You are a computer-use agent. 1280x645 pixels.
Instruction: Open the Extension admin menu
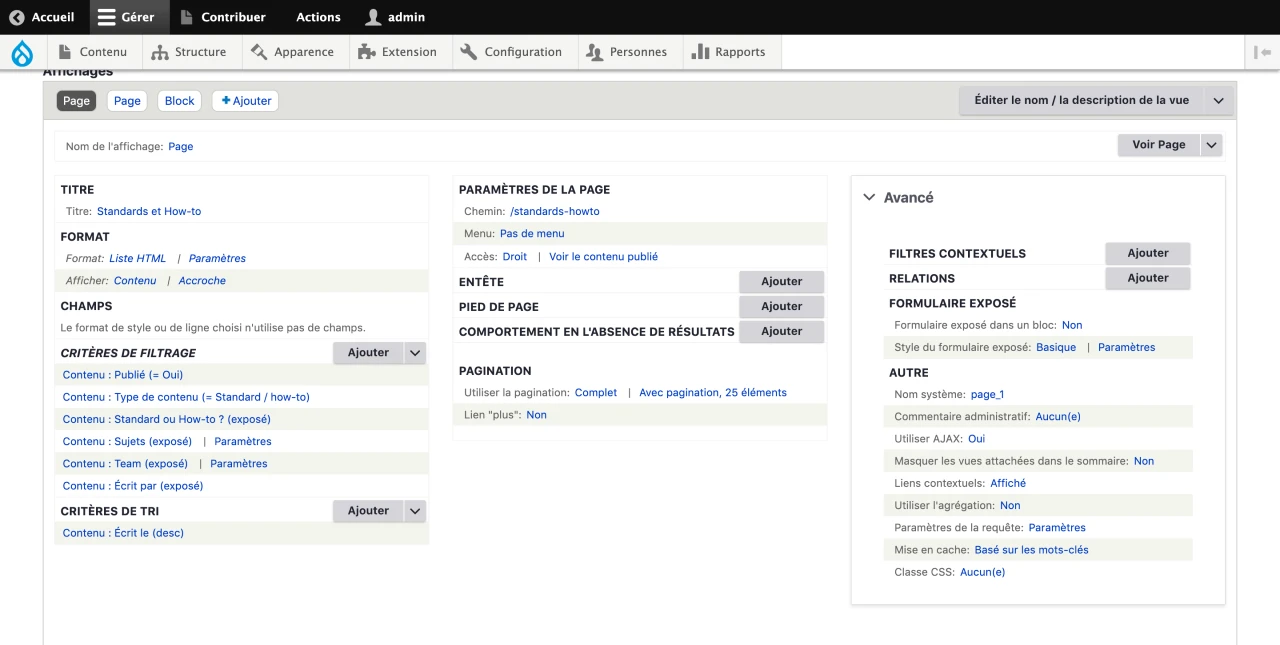click(x=397, y=52)
